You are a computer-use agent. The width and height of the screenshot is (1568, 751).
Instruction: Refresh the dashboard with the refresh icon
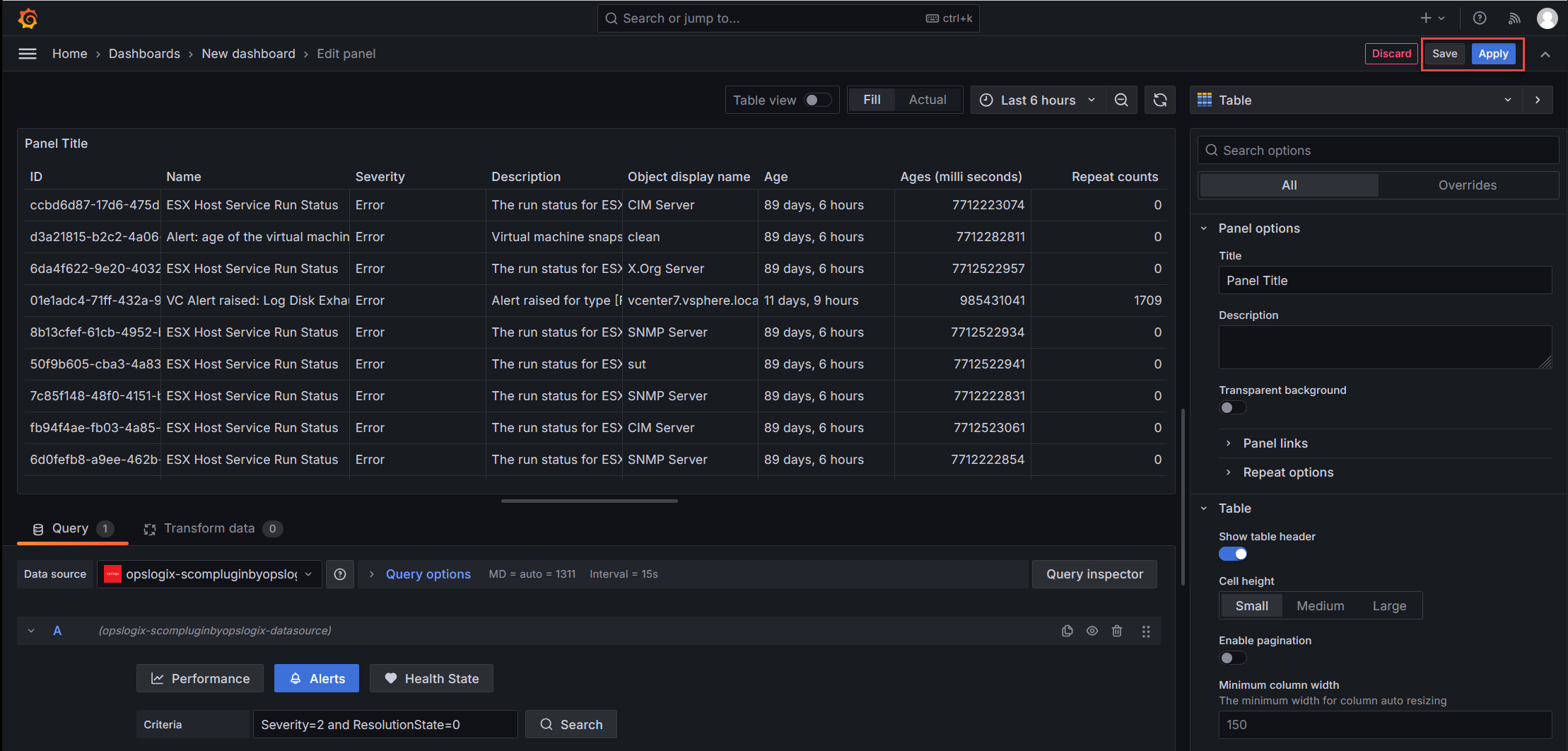1160,100
